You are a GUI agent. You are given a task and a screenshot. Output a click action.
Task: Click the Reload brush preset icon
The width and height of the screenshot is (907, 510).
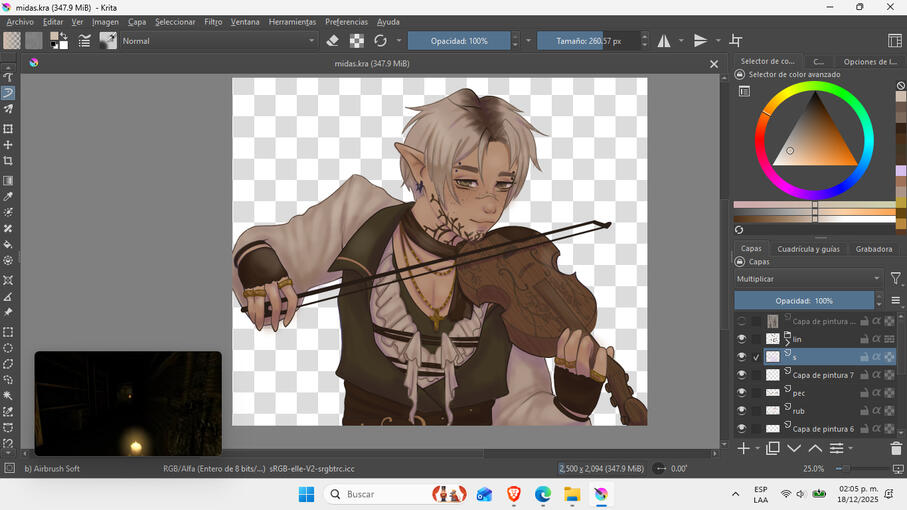pos(381,40)
